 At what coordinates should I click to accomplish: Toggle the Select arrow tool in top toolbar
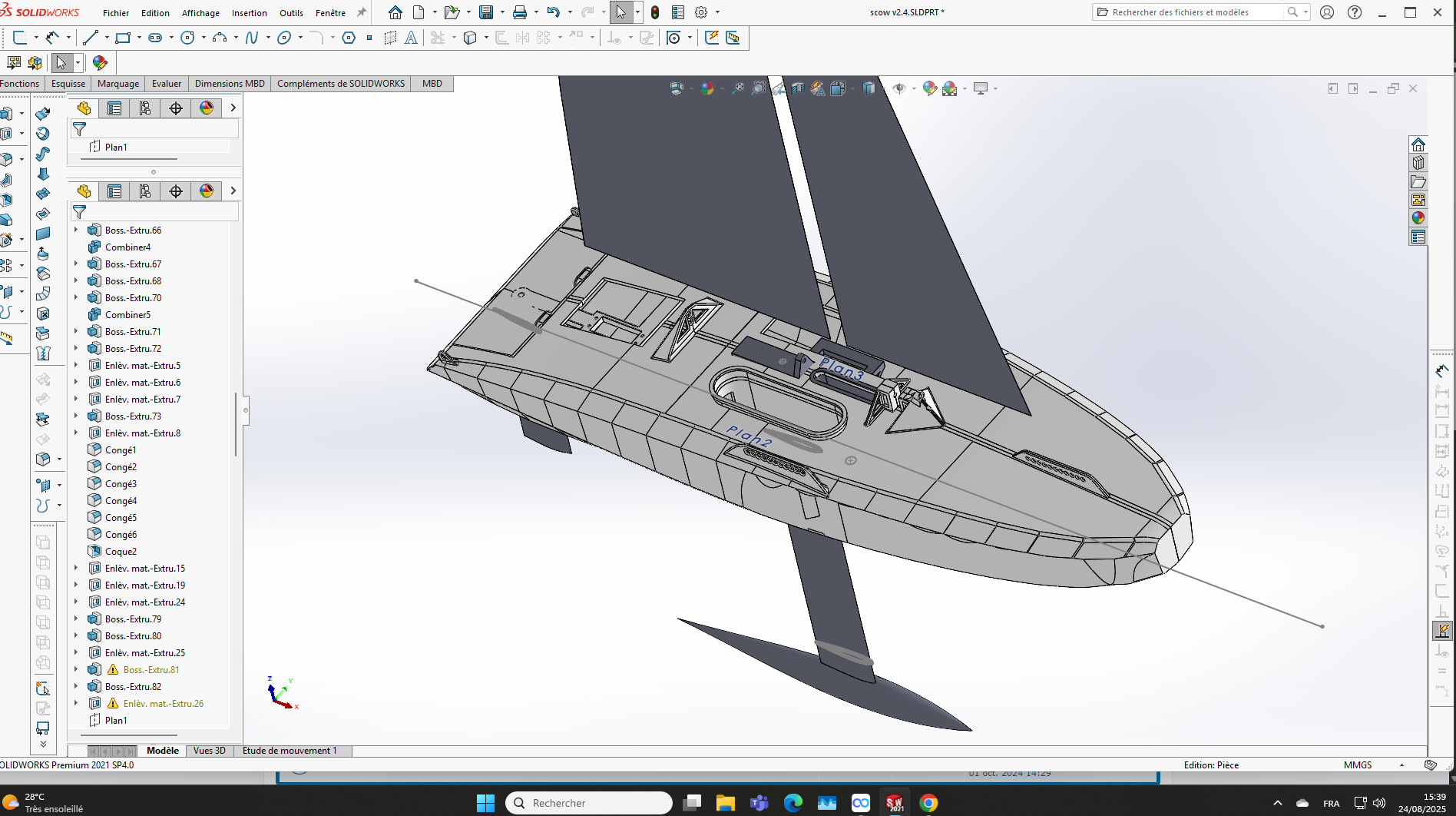point(620,12)
